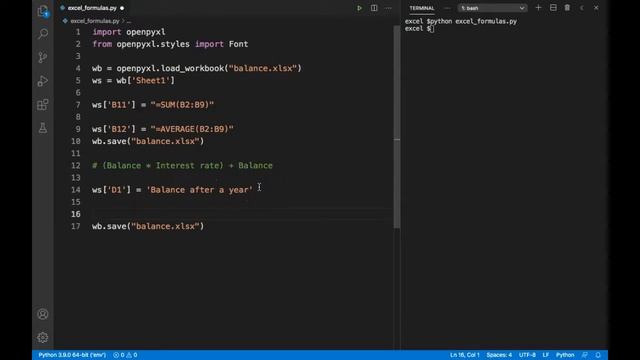
Task: Open the notifications bell in the status bar
Action: click(598, 355)
